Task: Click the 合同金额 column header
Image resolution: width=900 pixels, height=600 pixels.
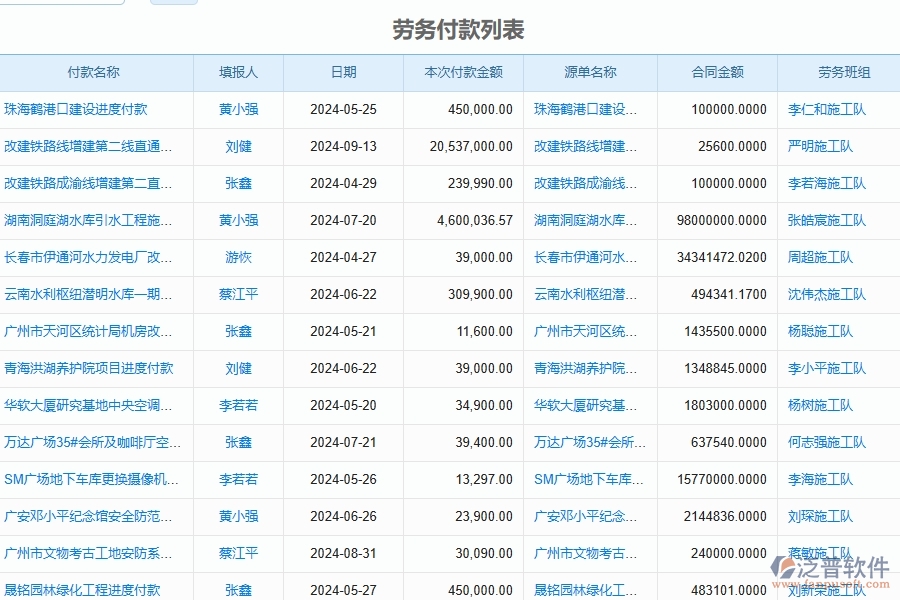Action: 716,72
